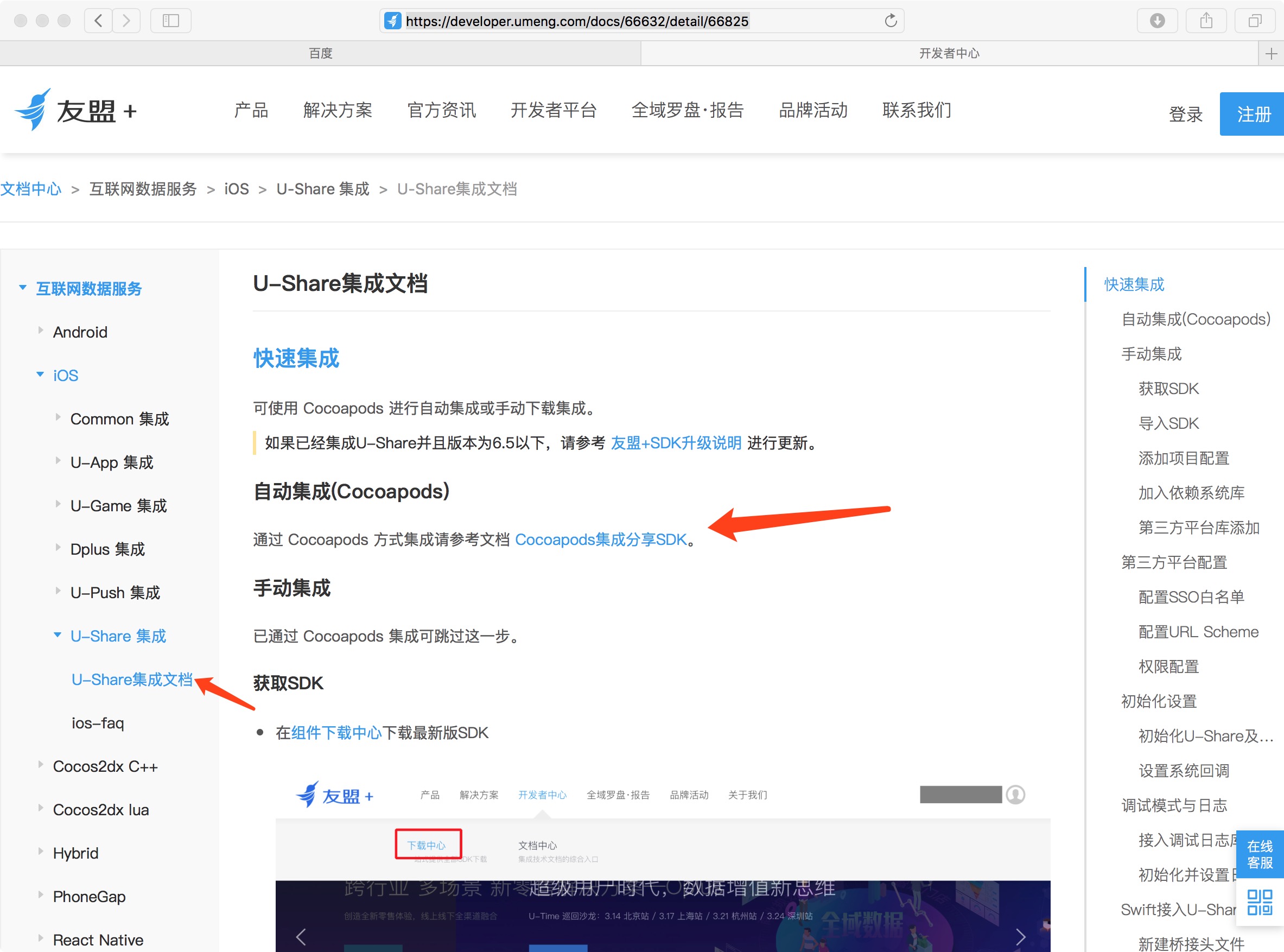The image size is (1284, 952).
Task: Expand the U-App 集成 node
Action: [x=58, y=460]
